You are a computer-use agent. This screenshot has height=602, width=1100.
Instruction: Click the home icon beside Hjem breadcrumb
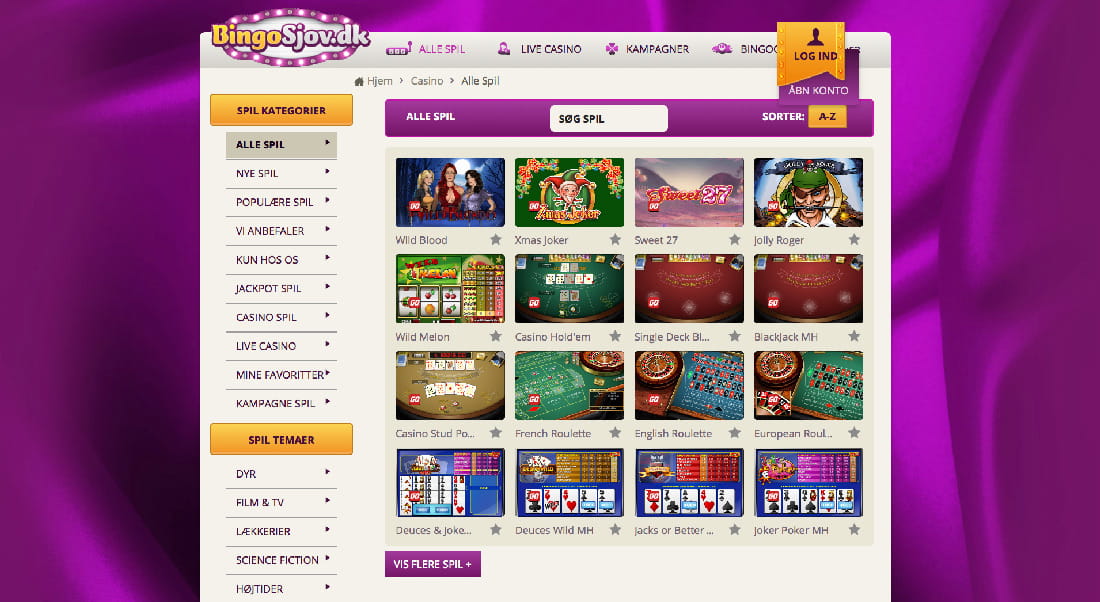[x=359, y=81]
